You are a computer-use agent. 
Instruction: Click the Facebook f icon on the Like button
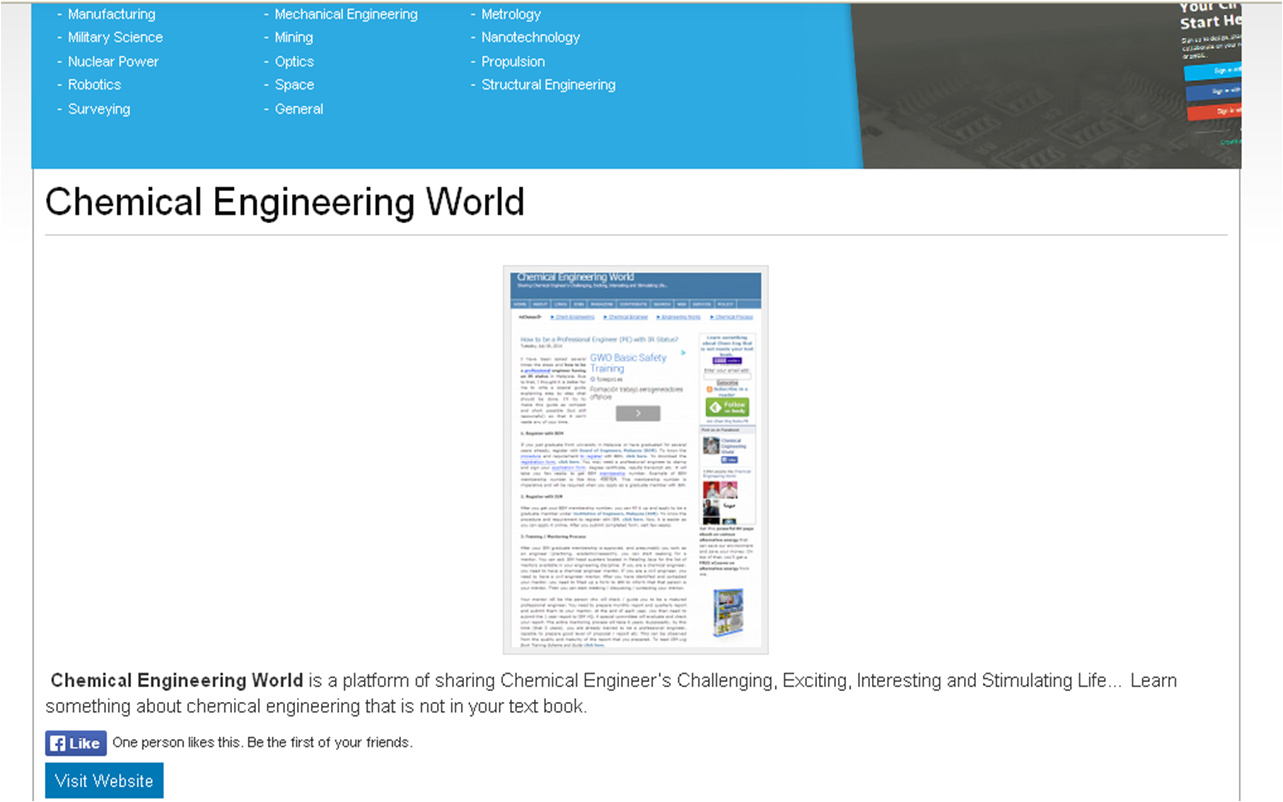[x=58, y=742]
